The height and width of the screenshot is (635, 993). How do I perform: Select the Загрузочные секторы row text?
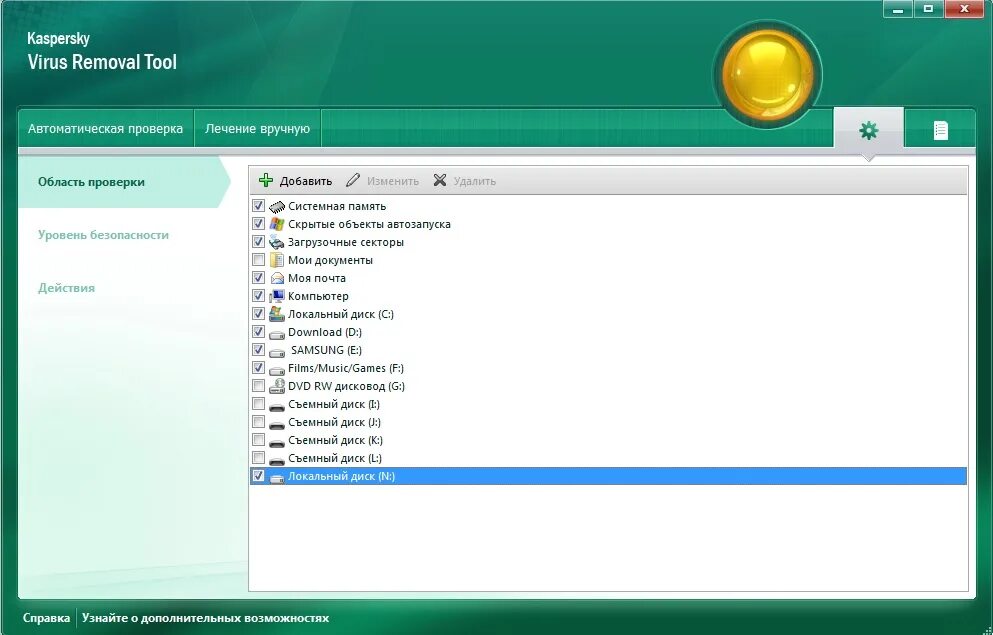[x=346, y=242]
